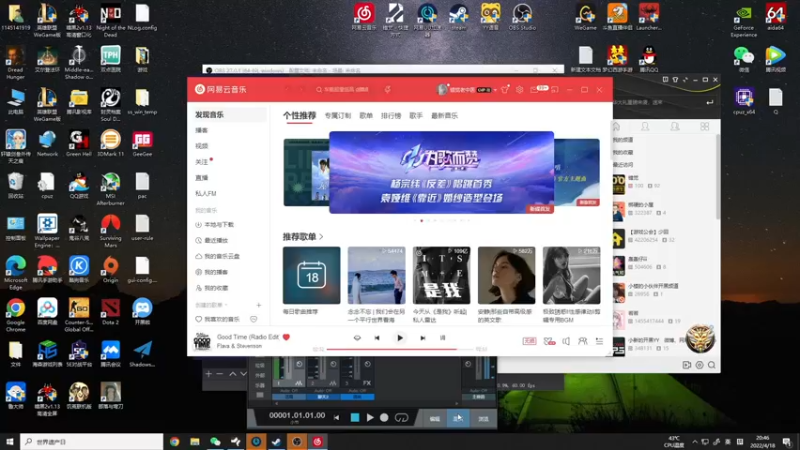Open the 歌手 tab
The width and height of the screenshot is (800, 450).
click(416, 116)
